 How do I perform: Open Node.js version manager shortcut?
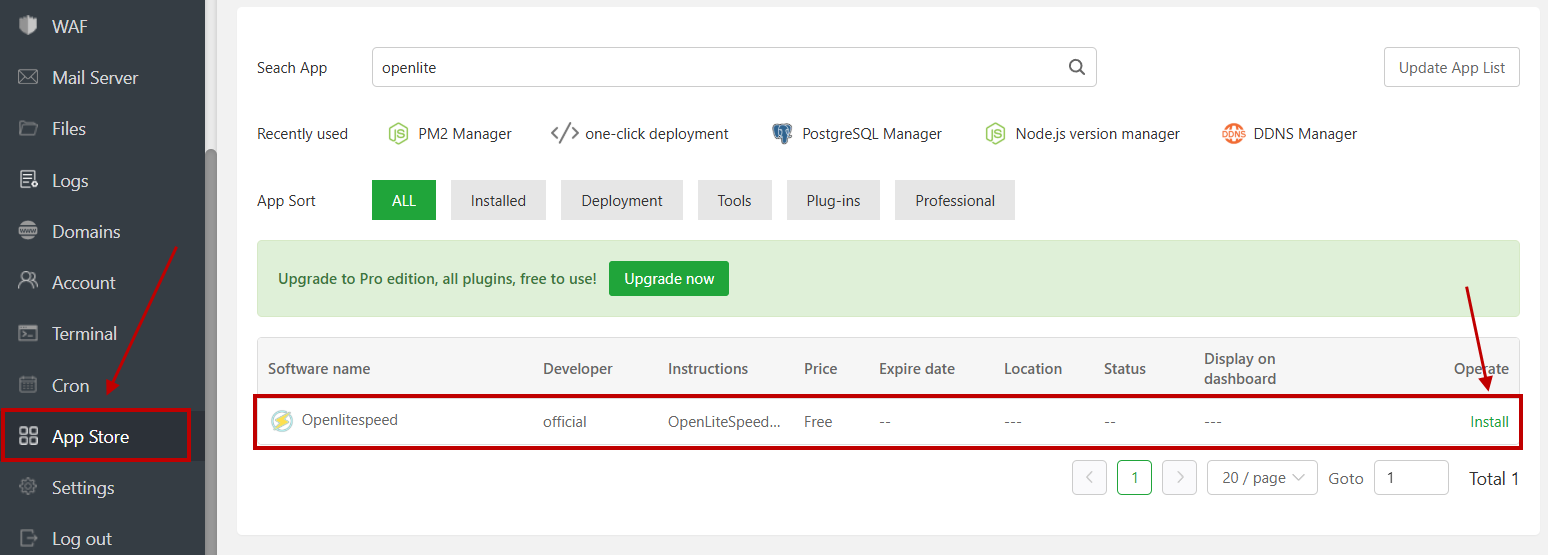[1082, 134]
